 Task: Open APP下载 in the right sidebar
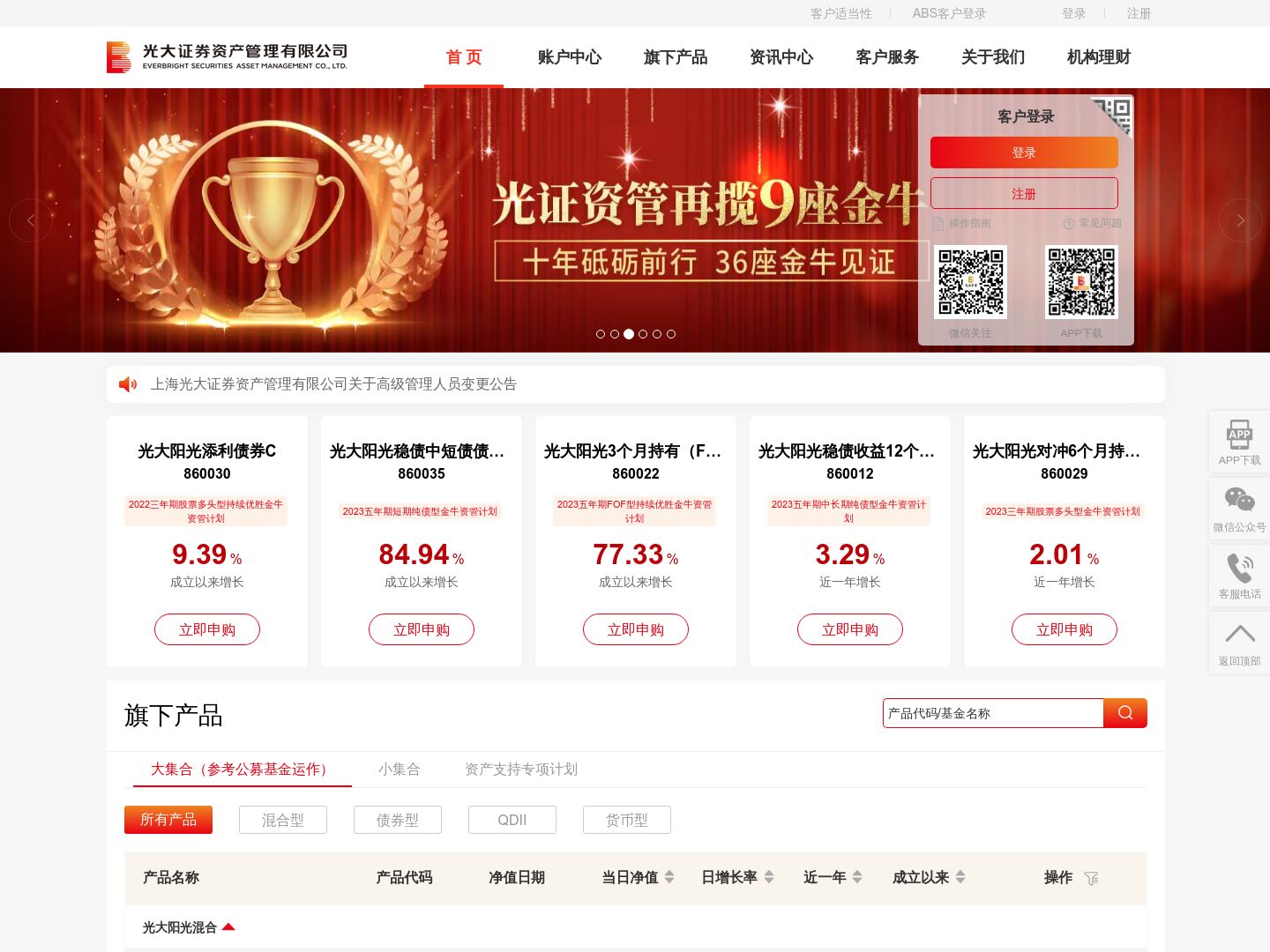tap(1239, 443)
